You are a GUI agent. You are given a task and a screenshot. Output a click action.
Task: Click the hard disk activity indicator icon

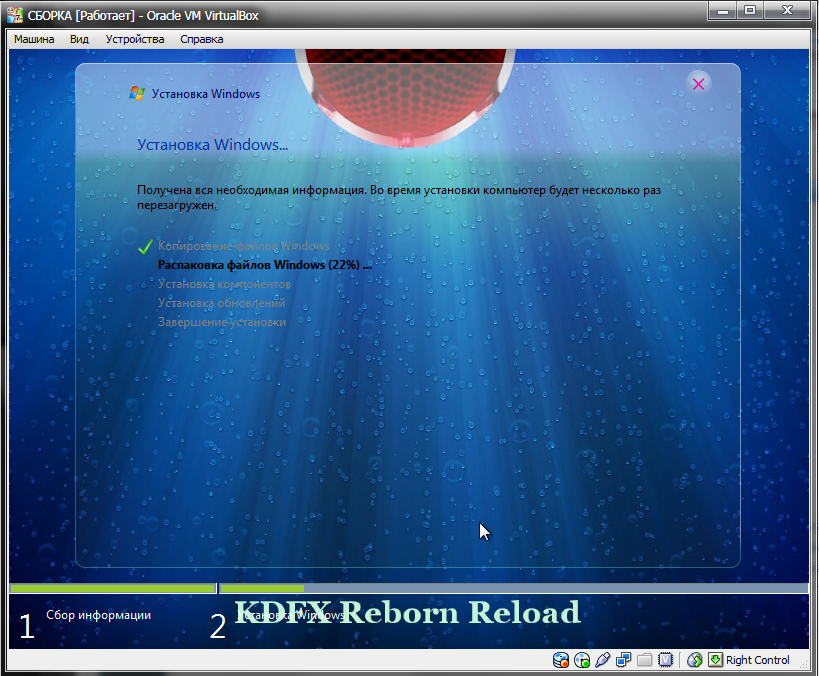(561, 660)
